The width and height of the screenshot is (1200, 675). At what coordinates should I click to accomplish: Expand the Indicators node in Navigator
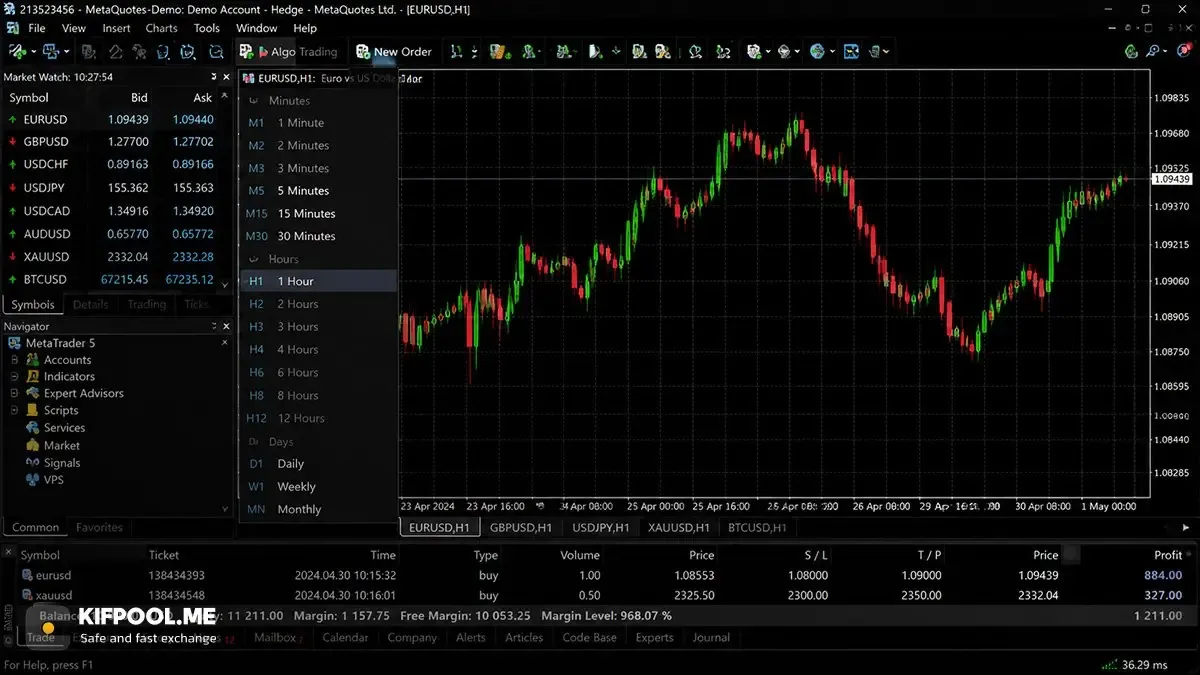[x=15, y=377]
